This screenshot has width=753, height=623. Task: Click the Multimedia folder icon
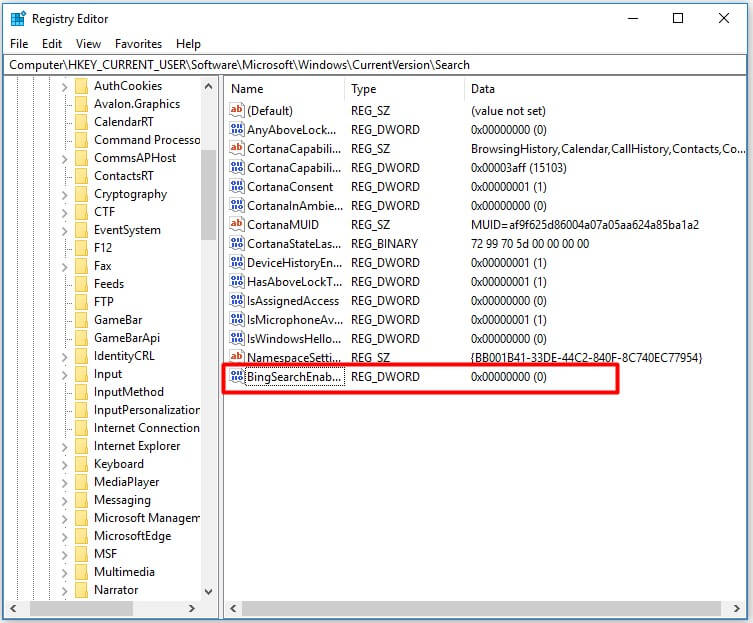[82, 572]
